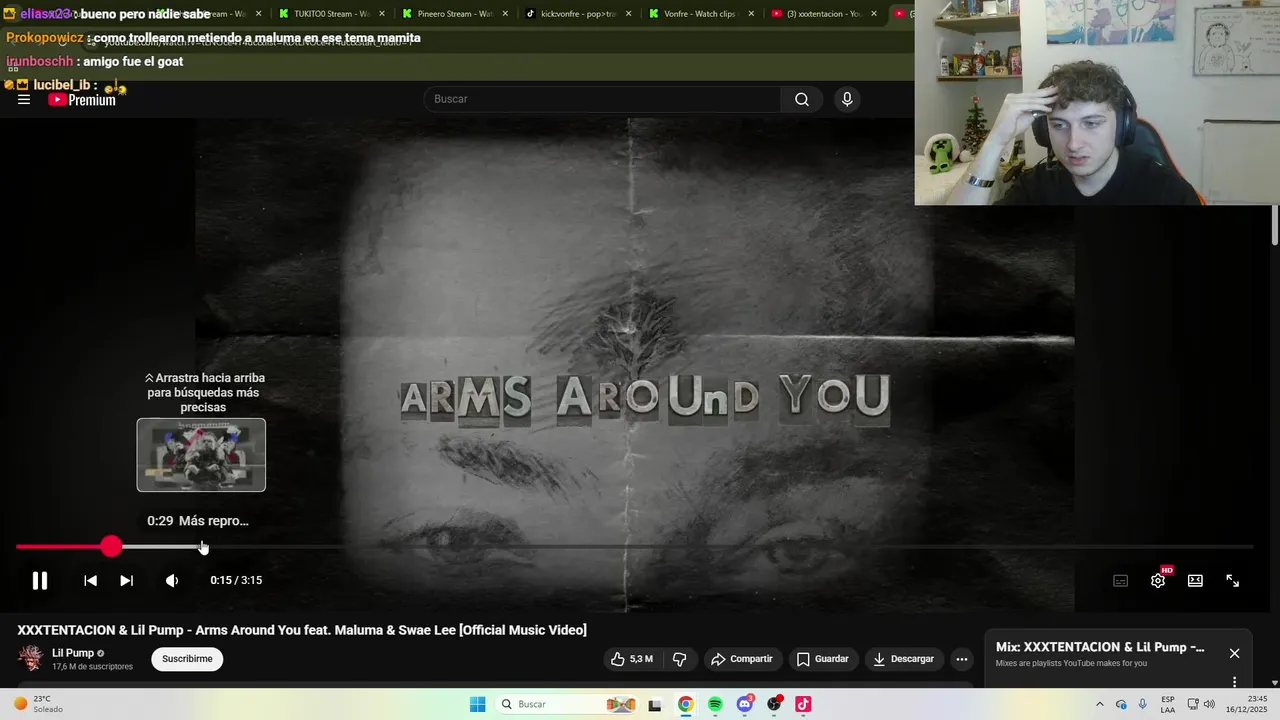The height and width of the screenshot is (720, 1280).
Task: Skip to the next video
Action: pos(126,580)
